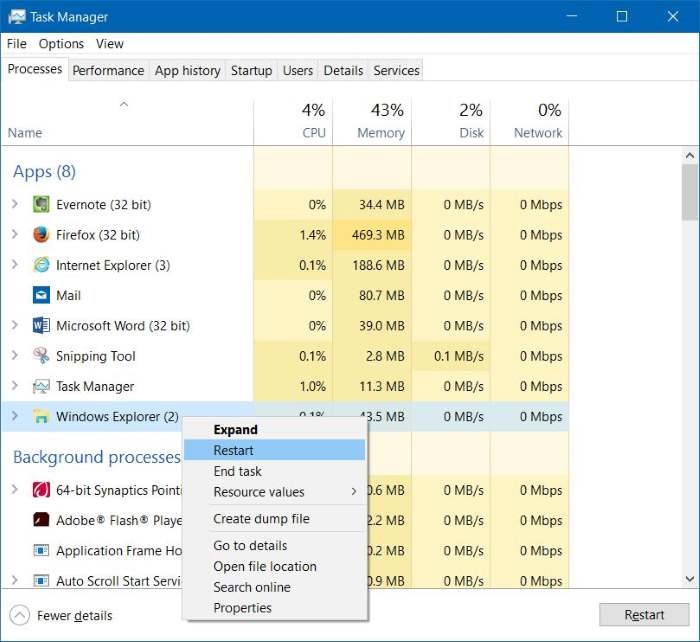Image resolution: width=700 pixels, height=642 pixels.
Task: Open the View menu
Action: (x=109, y=44)
